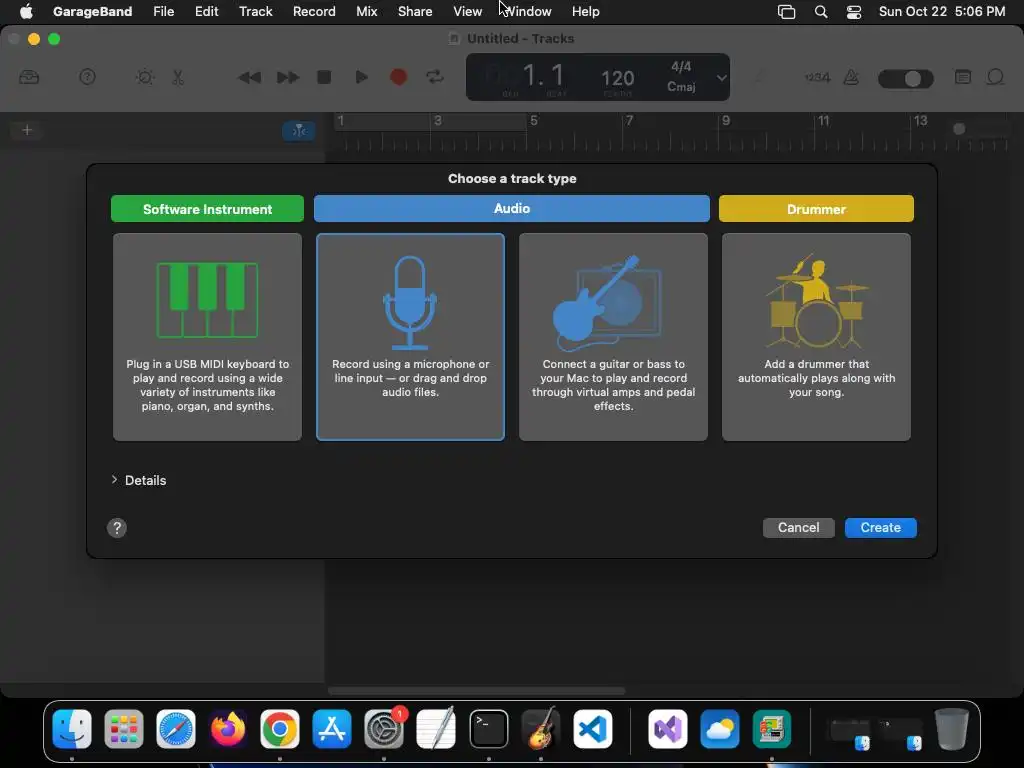1024x768 pixels.
Task: Click the Rewind transport button
Action: click(x=249, y=78)
